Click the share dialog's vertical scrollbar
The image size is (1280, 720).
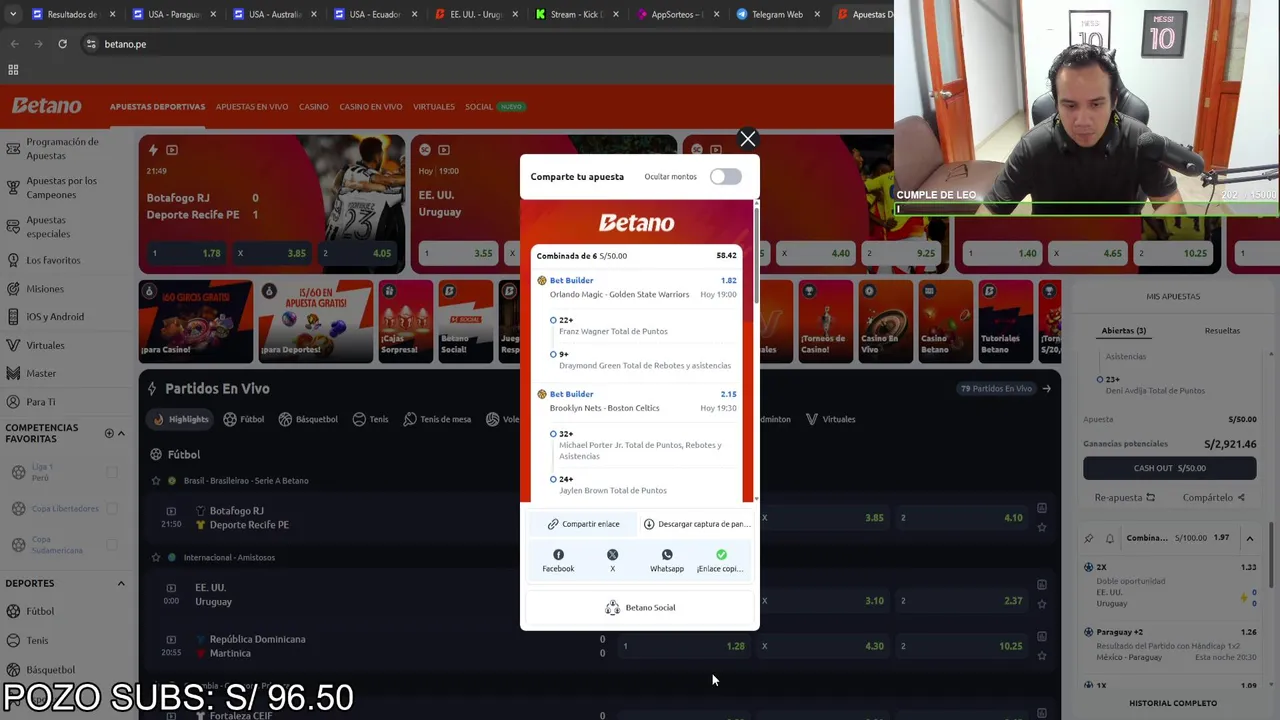coord(756,255)
